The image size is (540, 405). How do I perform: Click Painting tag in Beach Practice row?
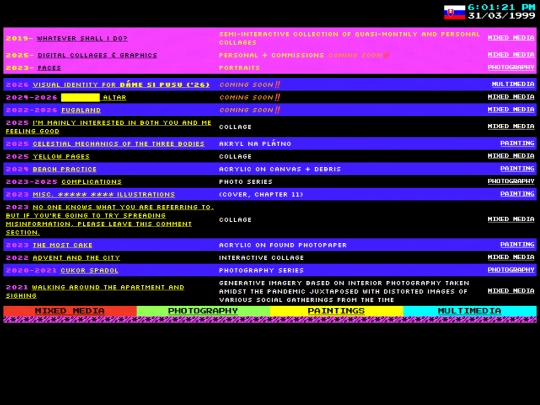517,169
